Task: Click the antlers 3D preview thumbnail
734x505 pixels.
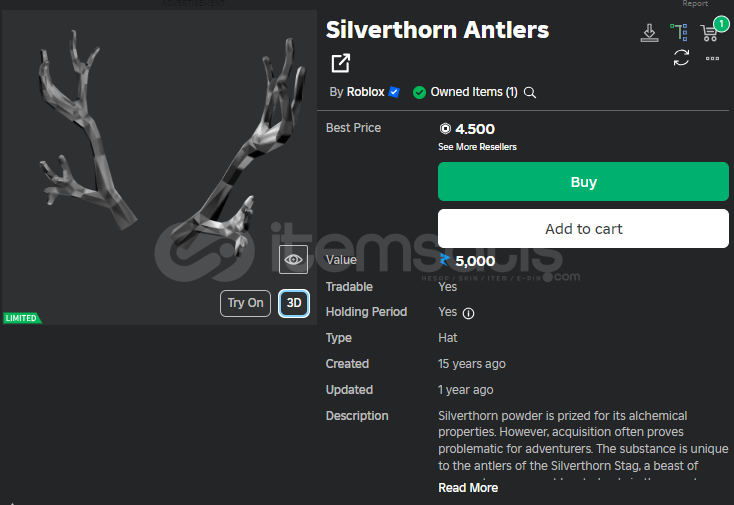Action: point(159,167)
